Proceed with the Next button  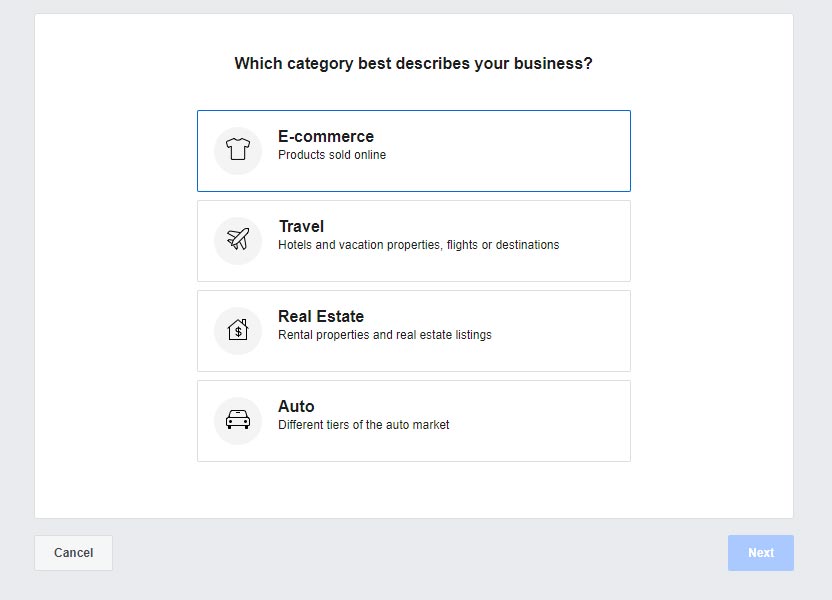[761, 553]
